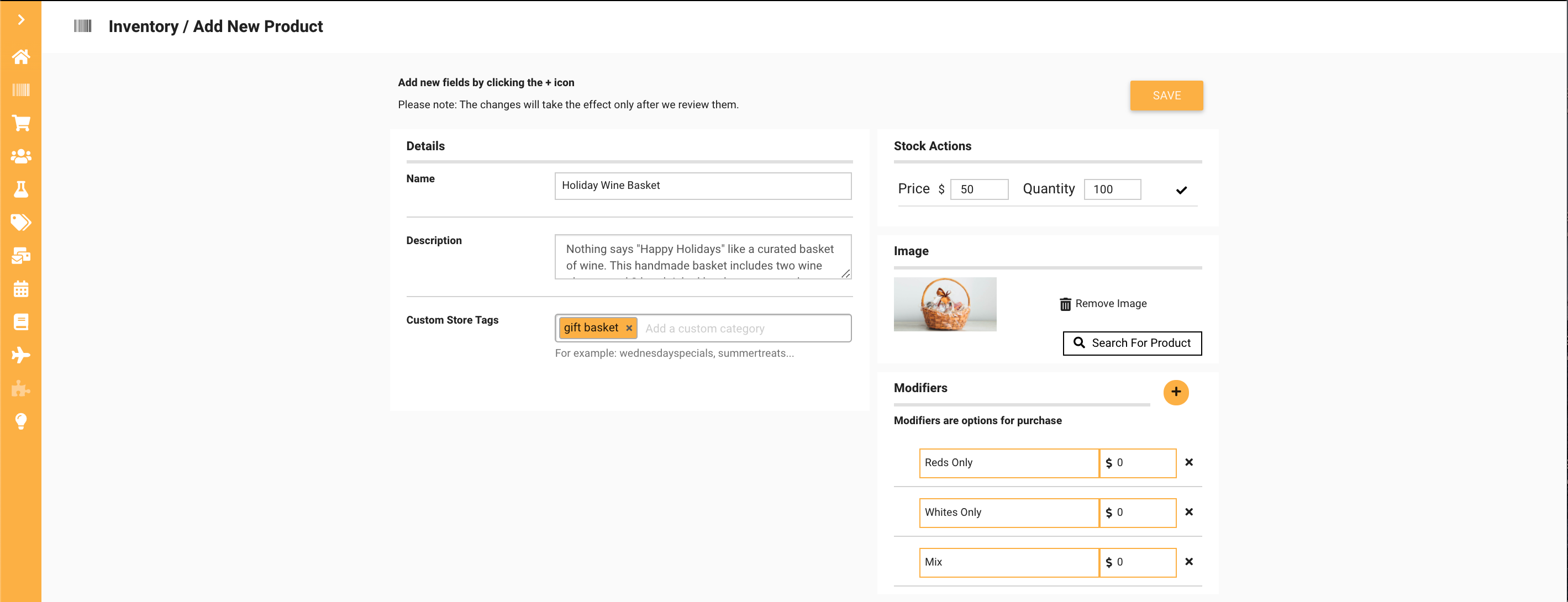
Task: Click the flask sidebar icon
Action: (x=20, y=189)
